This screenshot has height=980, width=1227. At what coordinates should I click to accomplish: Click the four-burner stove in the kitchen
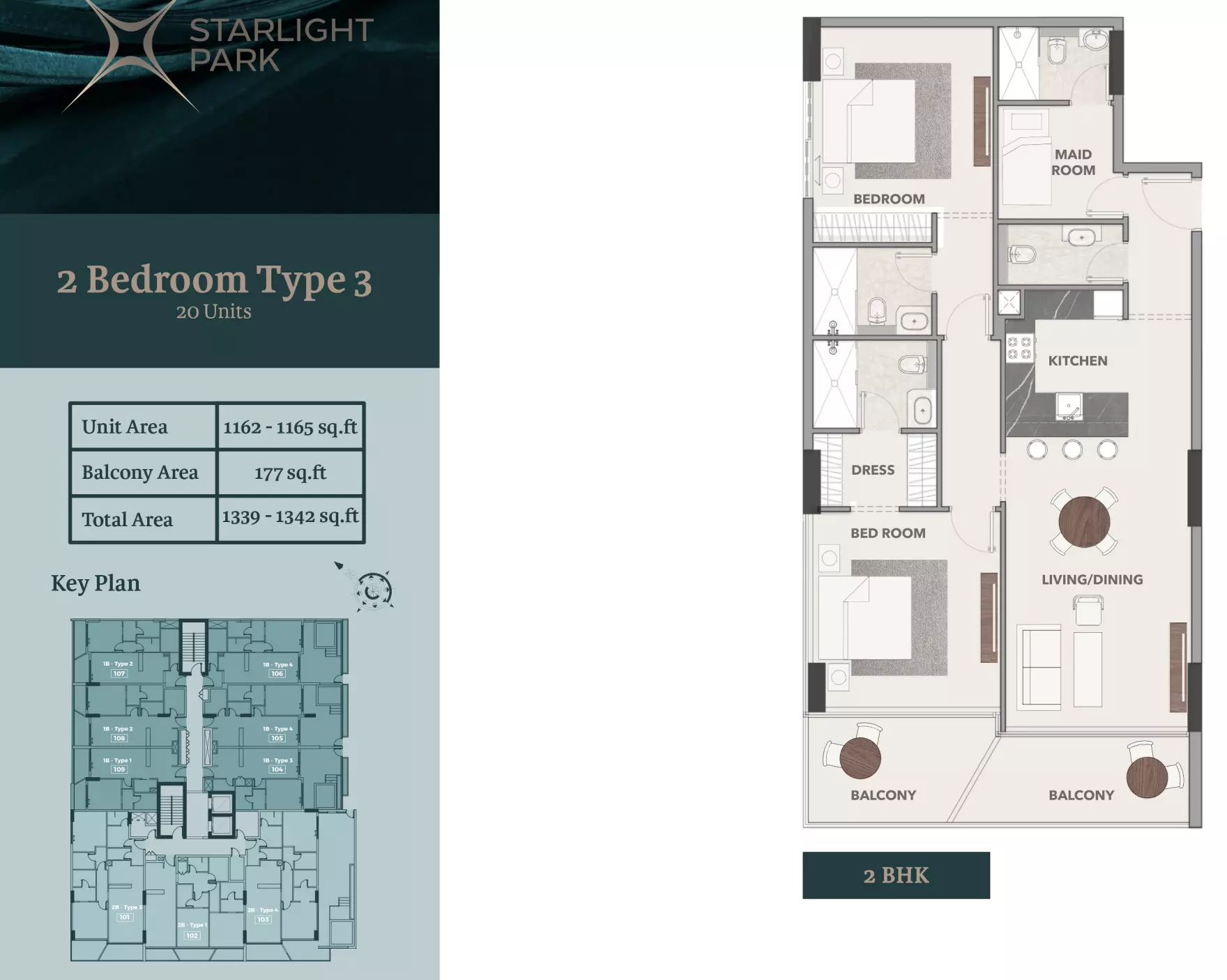click(1019, 349)
